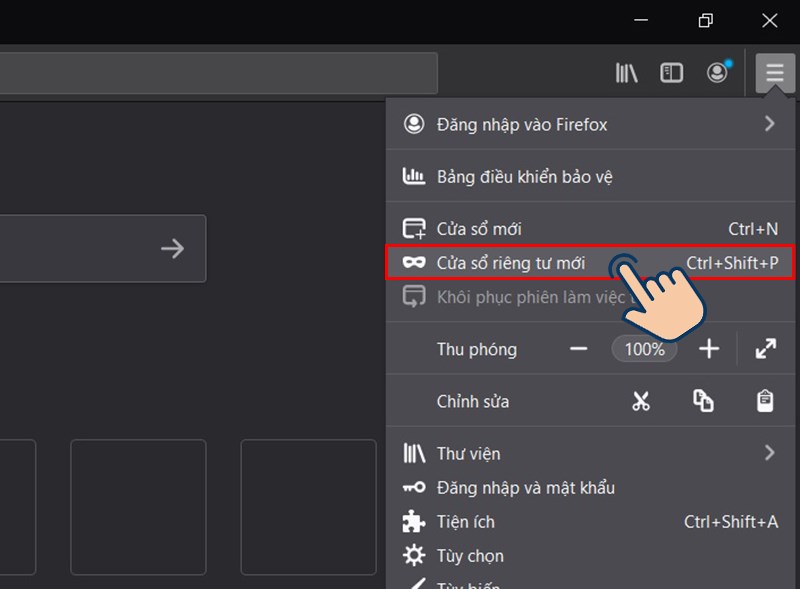Click the Cut scissors icon
Image resolution: width=800 pixels, height=589 pixels.
coord(641,401)
